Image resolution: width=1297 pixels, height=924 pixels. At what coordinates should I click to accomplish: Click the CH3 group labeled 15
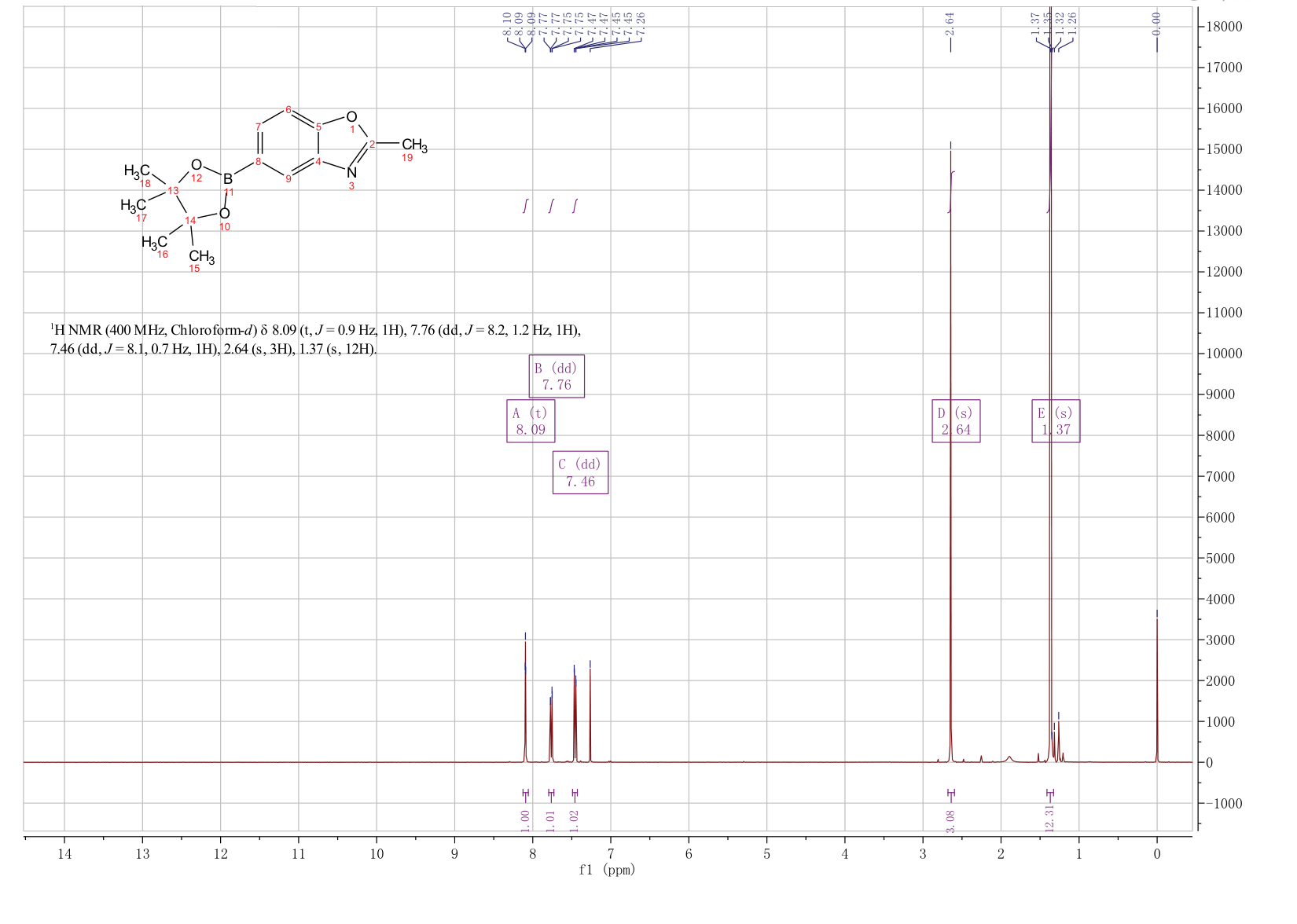[x=201, y=257]
